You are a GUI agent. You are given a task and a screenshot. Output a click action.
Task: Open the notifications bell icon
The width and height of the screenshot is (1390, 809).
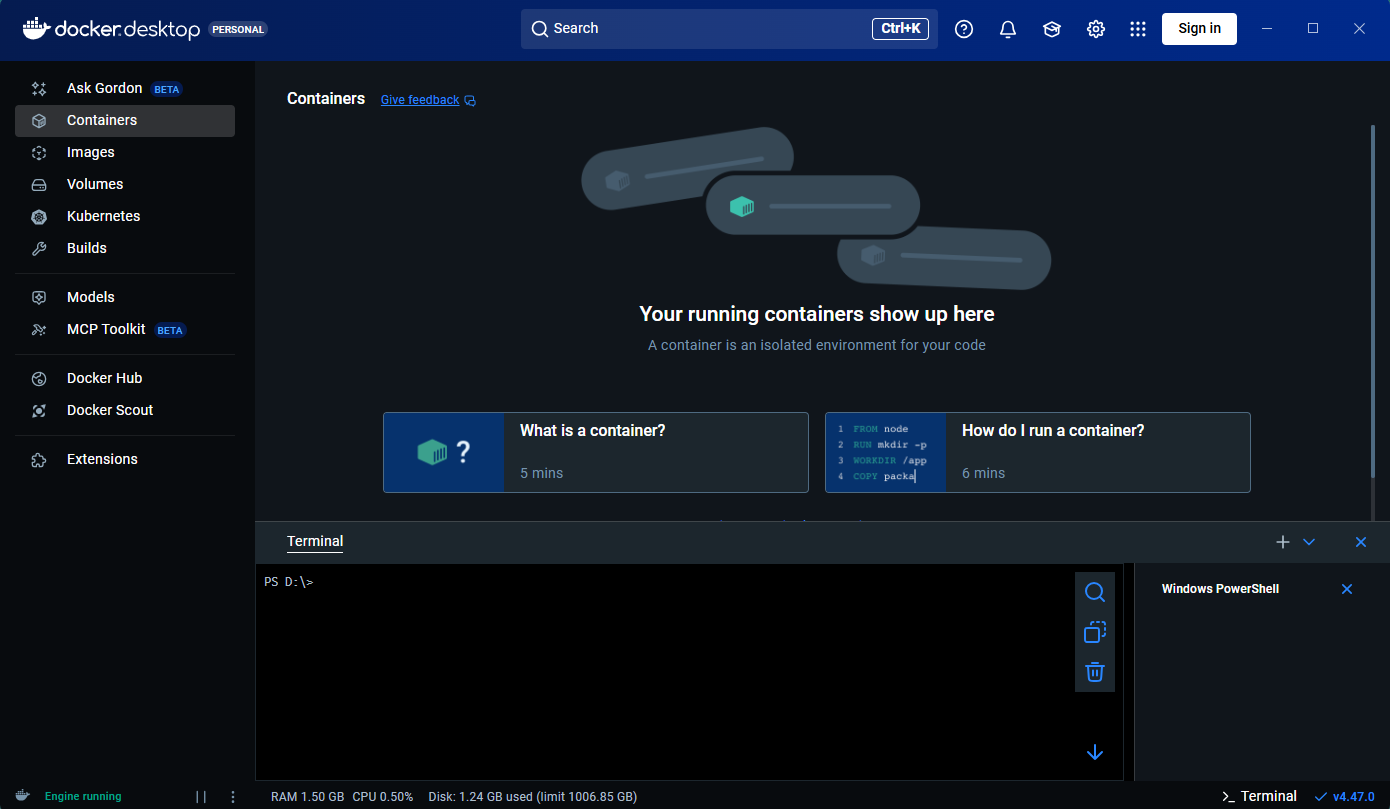(1008, 29)
